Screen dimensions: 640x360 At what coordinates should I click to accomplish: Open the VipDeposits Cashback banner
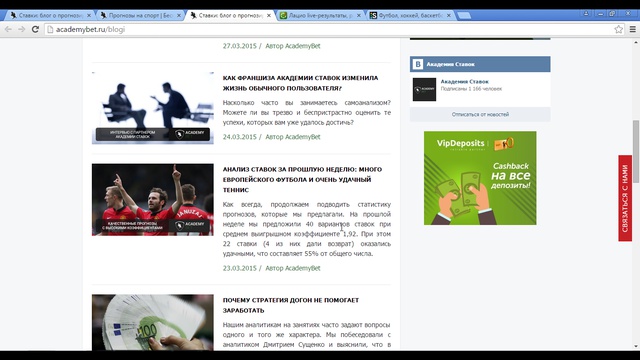coord(480,178)
